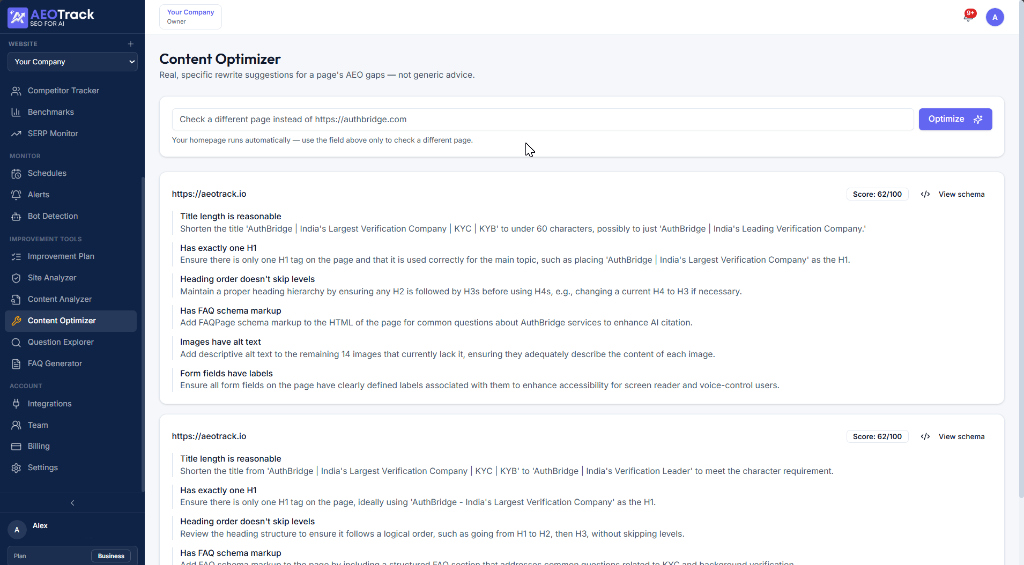Click View schema in first result card

(961, 195)
